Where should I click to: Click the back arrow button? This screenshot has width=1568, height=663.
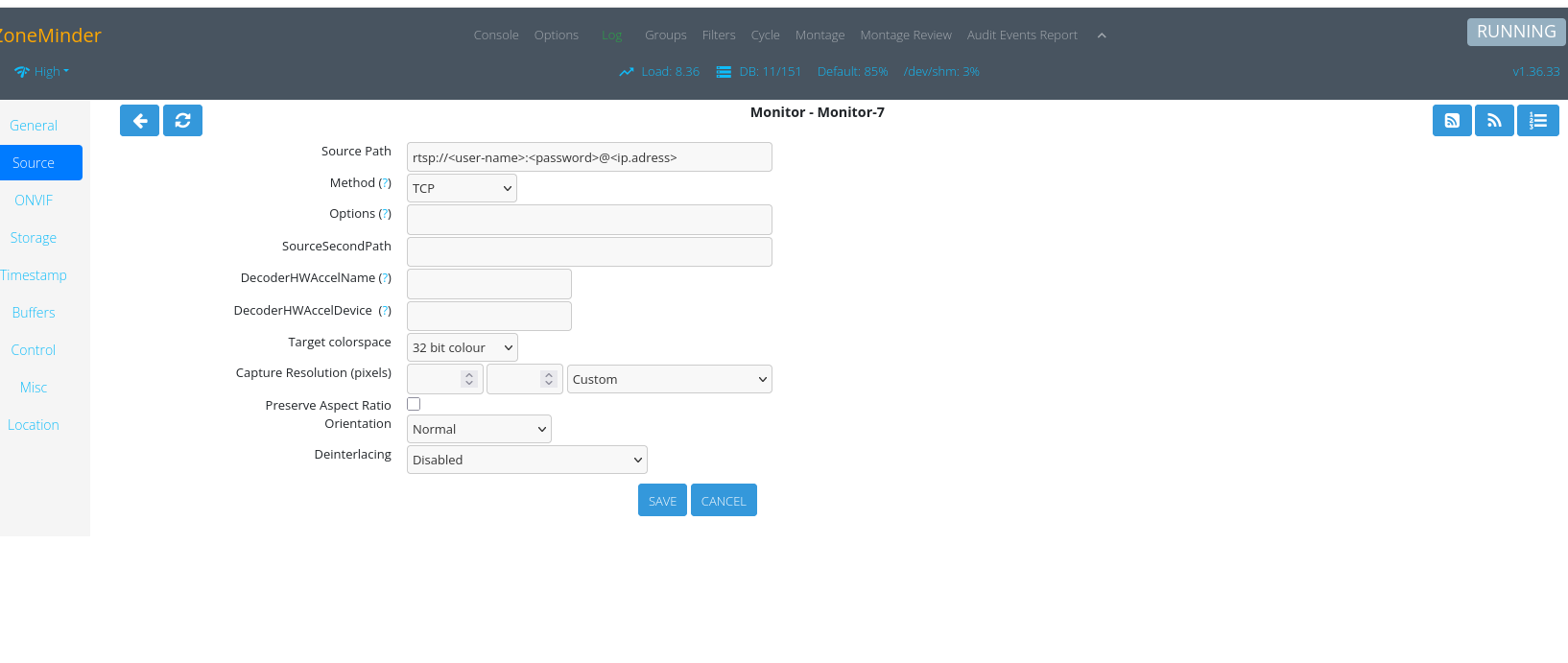[x=139, y=121]
